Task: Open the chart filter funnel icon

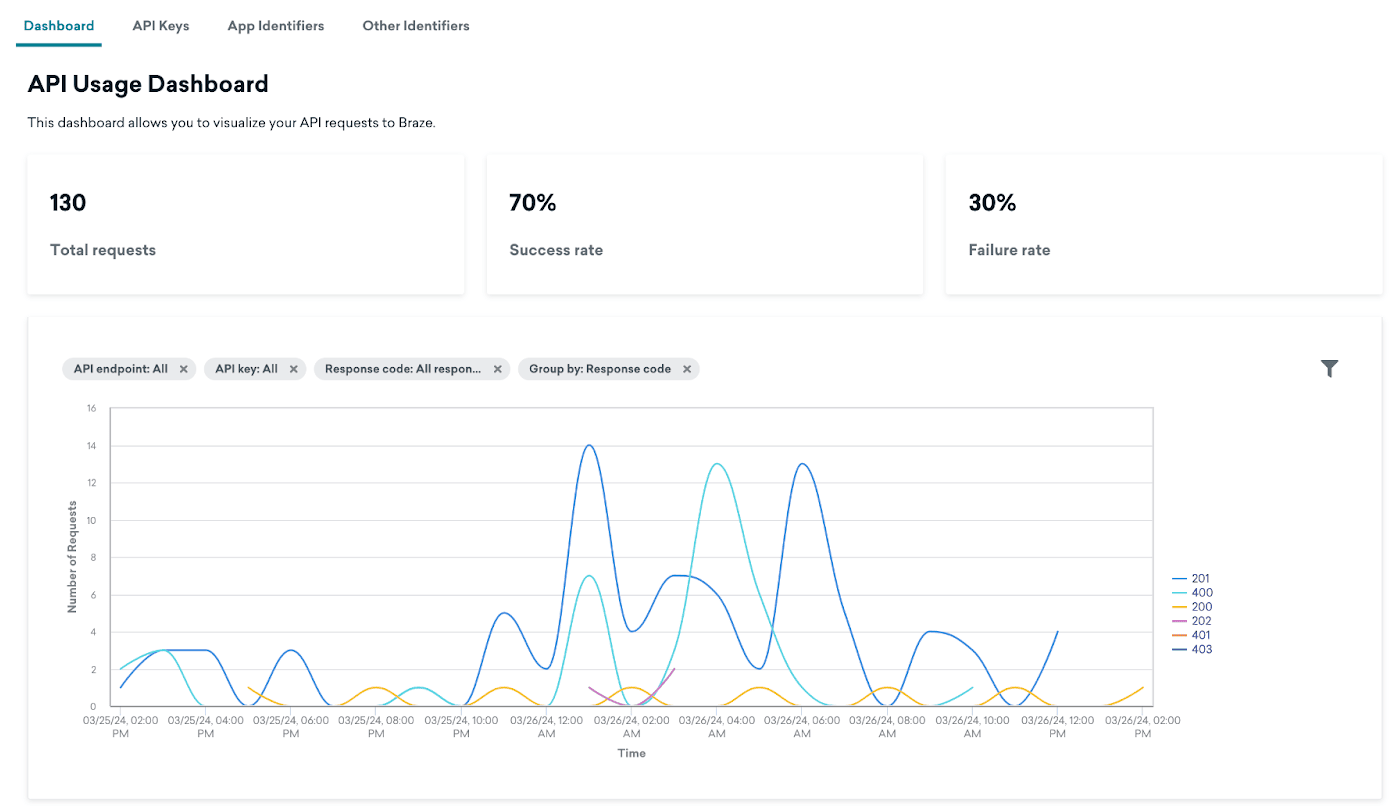Action: coord(1329,369)
